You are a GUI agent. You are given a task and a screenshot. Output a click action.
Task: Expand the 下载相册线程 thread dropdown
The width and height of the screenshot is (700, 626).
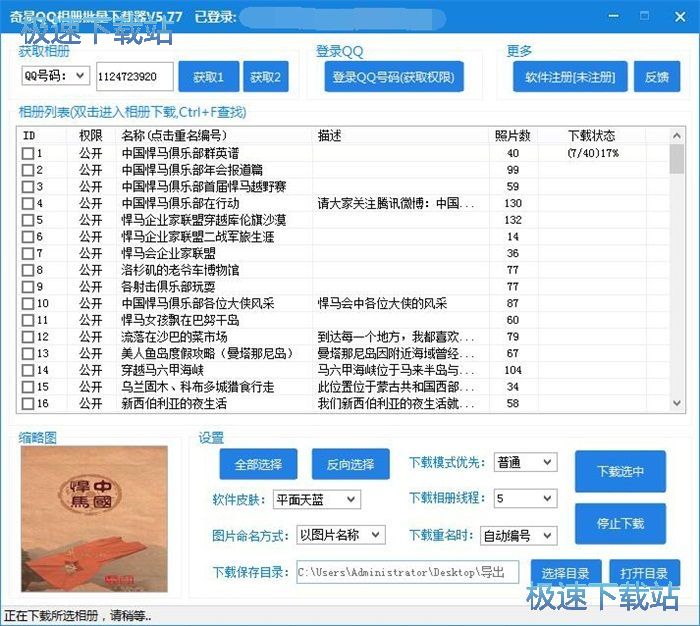pos(525,498)
